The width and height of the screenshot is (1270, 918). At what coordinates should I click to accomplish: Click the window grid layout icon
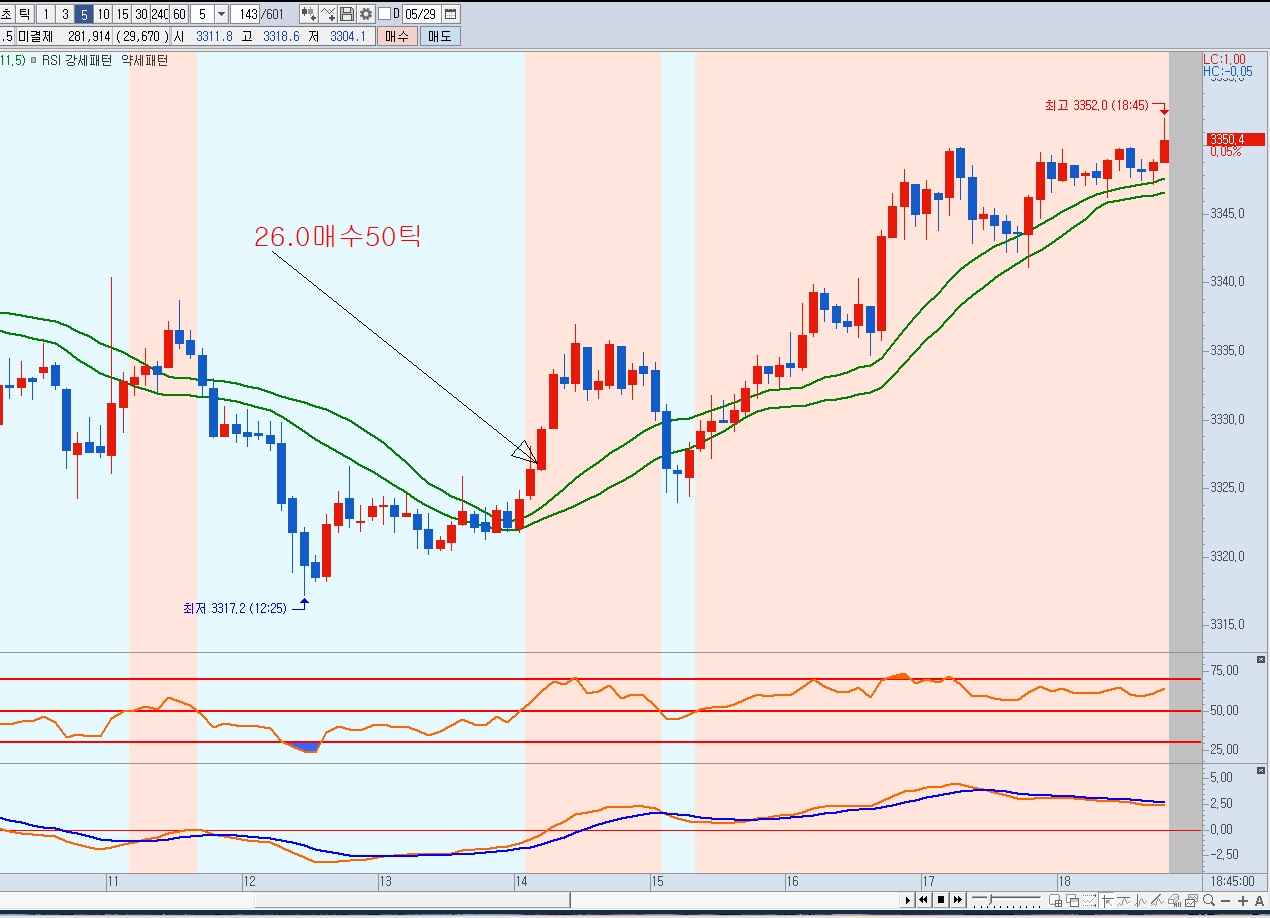1055,900
